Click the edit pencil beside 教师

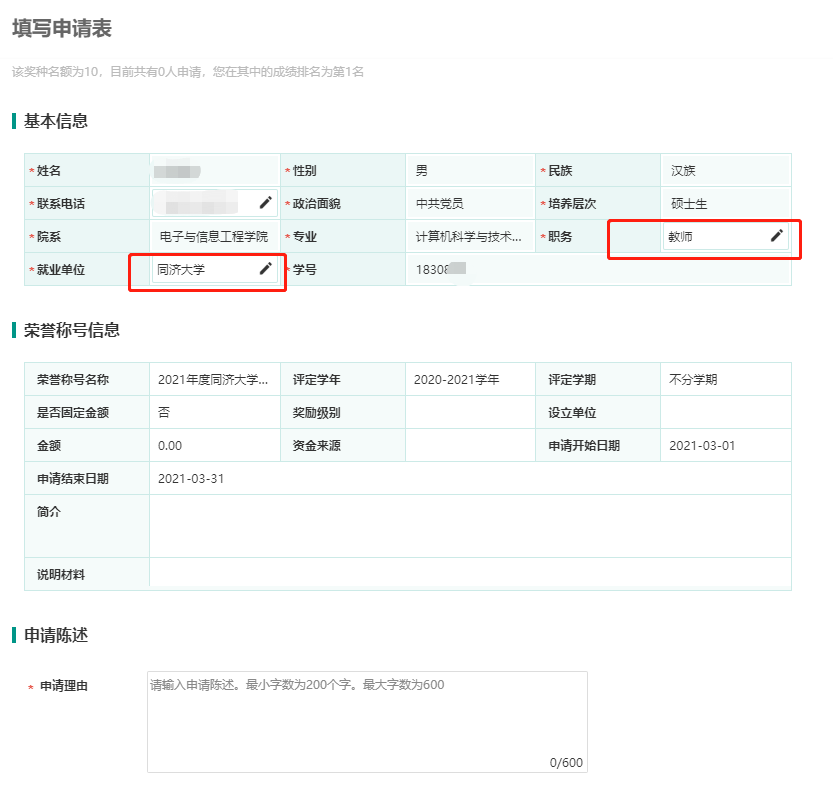[776, 236]
